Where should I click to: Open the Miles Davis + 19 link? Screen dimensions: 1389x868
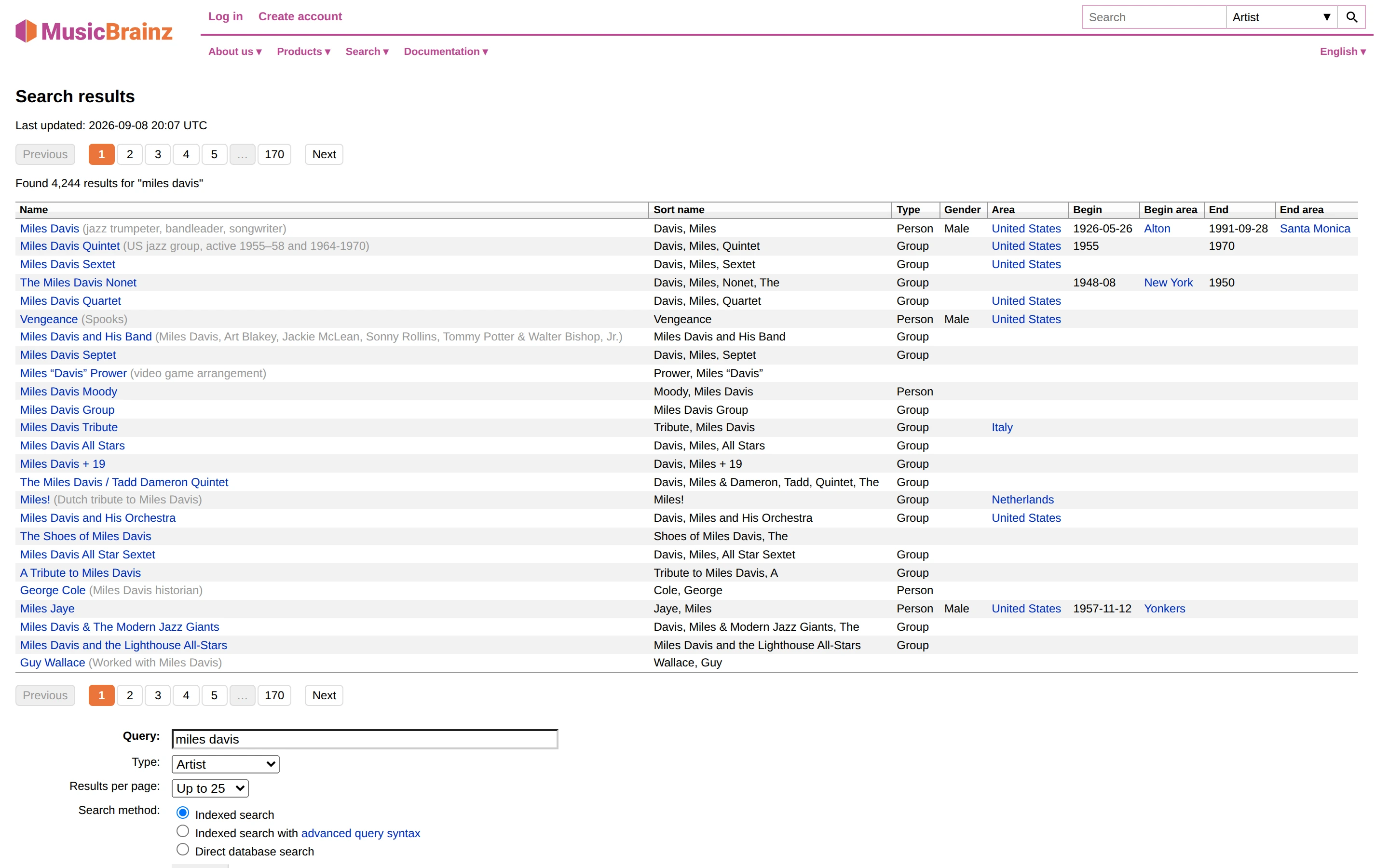(63, 464)
